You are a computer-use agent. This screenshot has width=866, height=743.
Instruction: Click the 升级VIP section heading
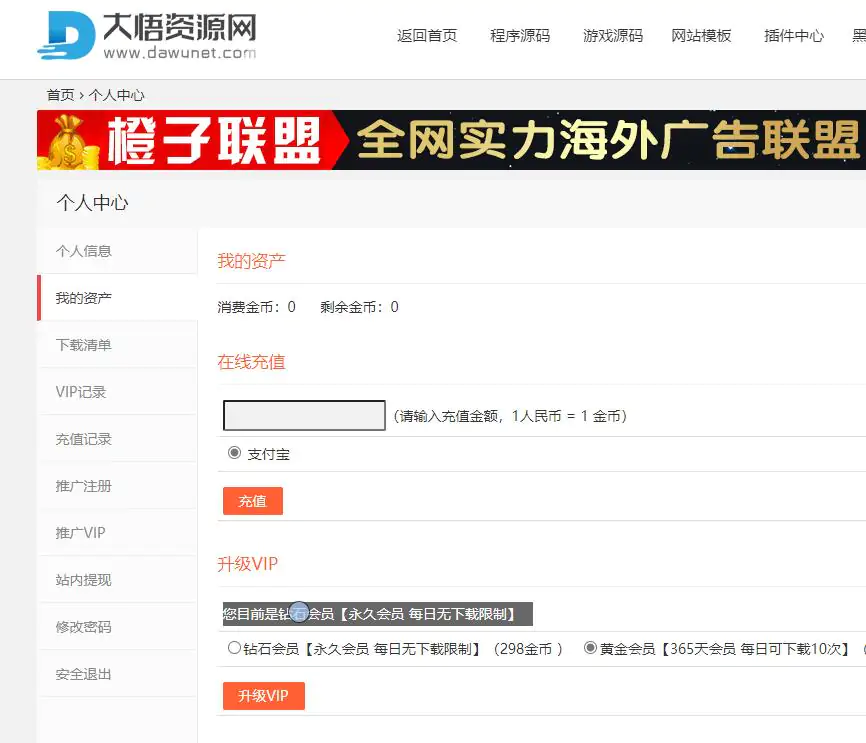tap(247, 564)
